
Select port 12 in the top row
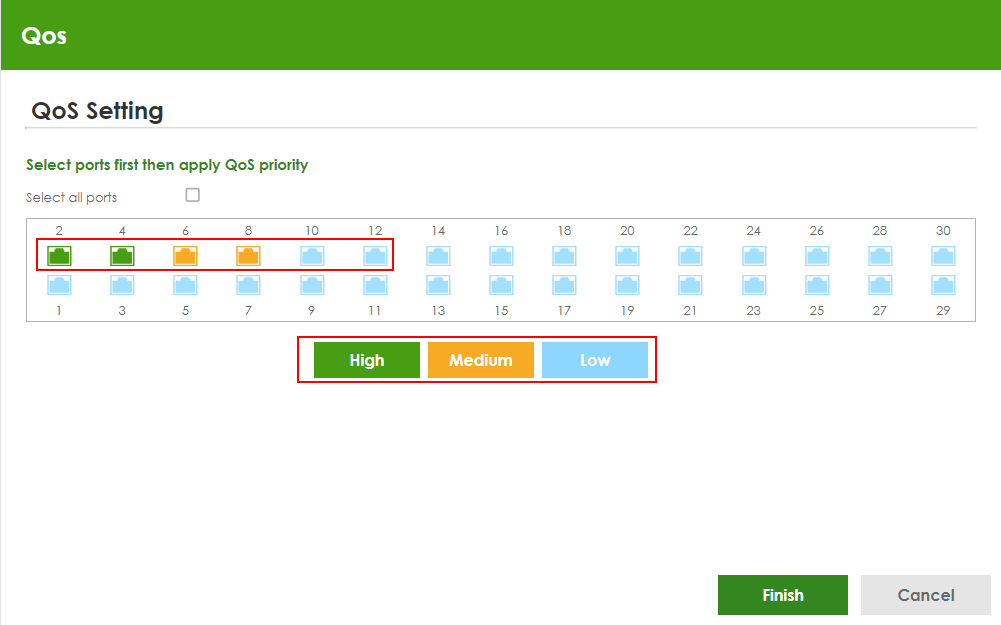click(x=375, y=256)
